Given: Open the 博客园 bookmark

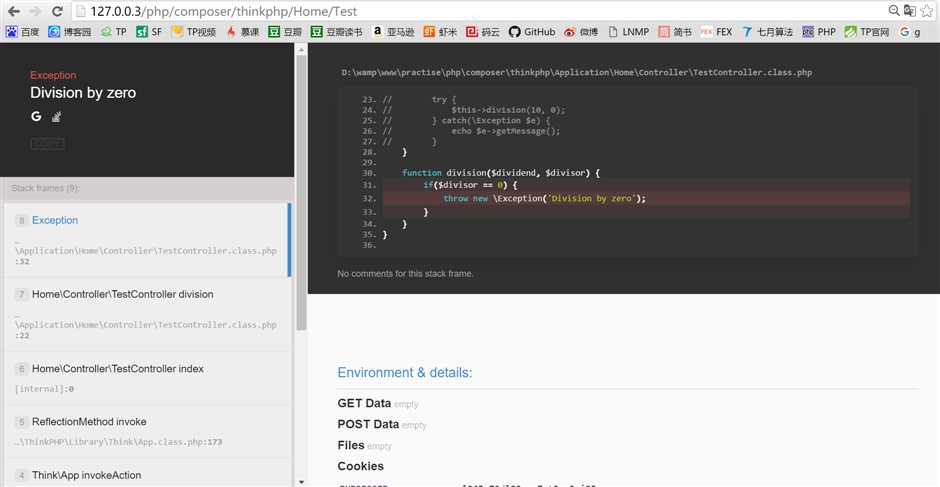Looking at the screenshot, I should (x=70, y=32).
